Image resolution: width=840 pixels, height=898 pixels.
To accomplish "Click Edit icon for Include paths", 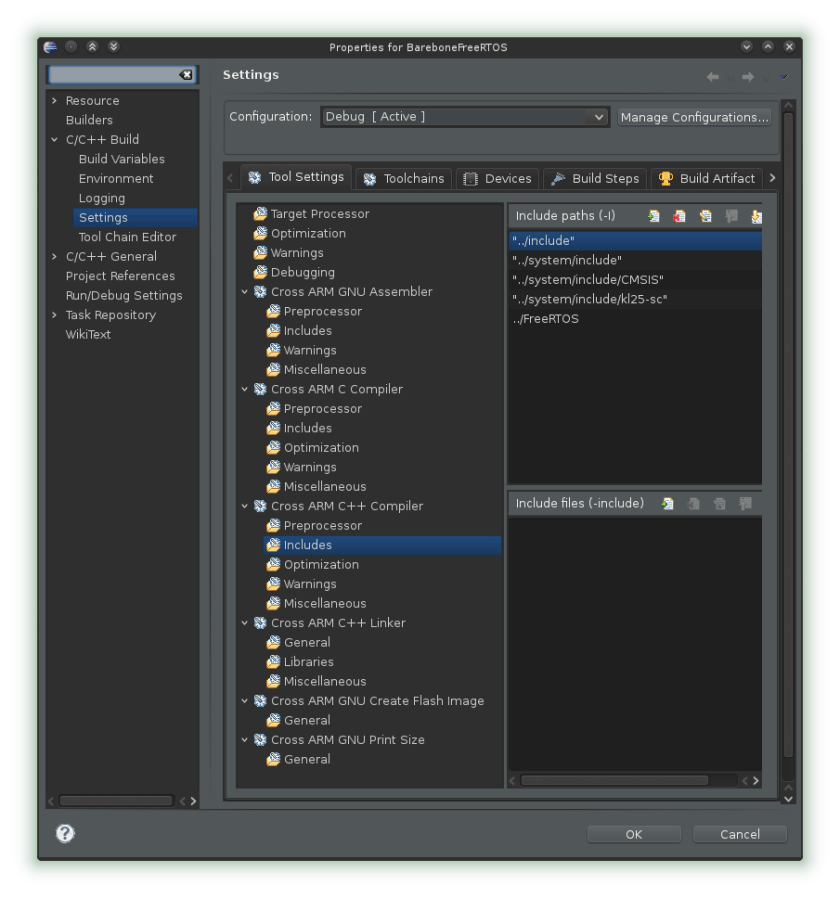I will coord(706,216).
